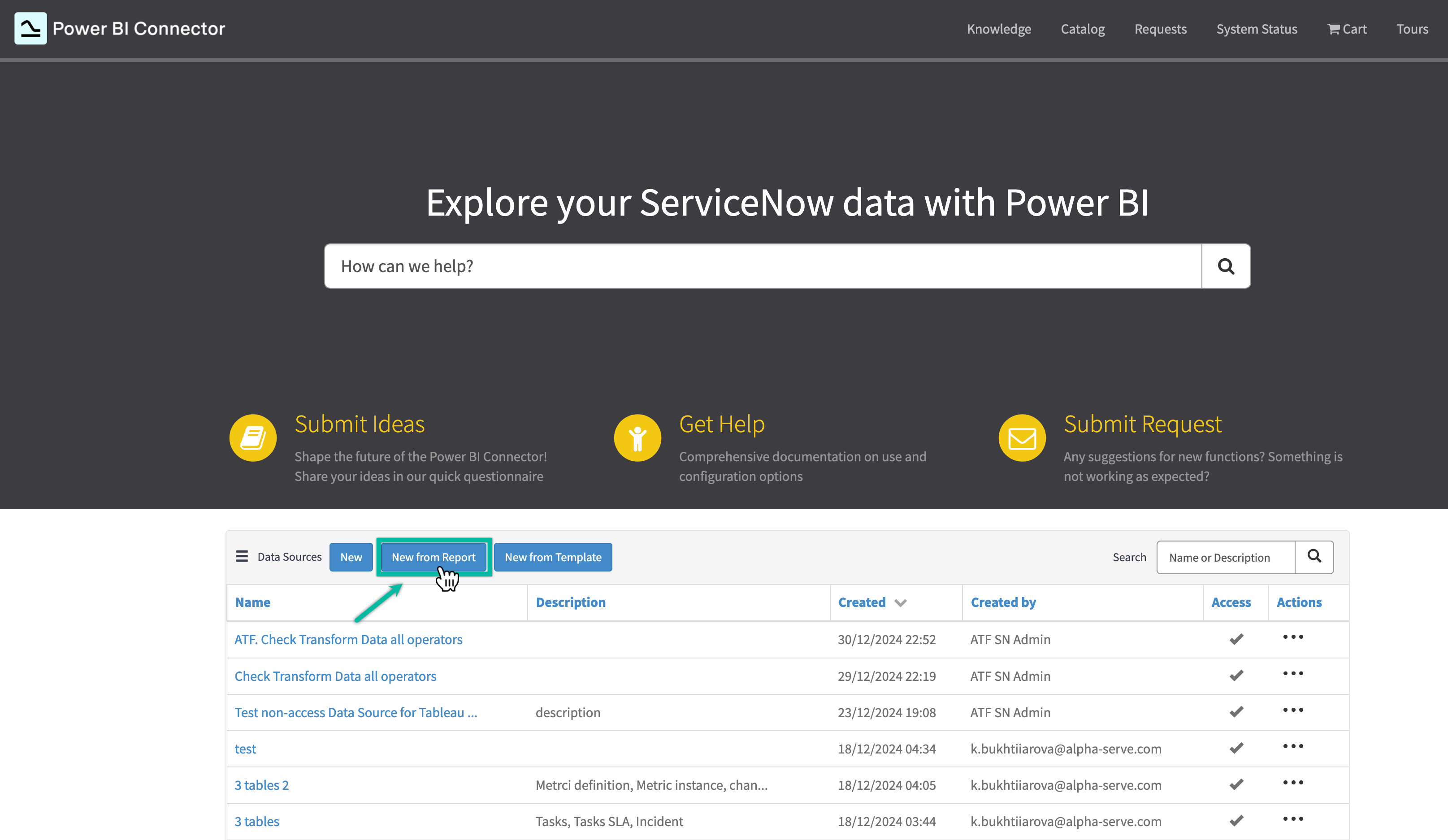Click the Power BI Connector logo icon
The width and height of the screenshot is (1448, 840).
click(30, 28)
